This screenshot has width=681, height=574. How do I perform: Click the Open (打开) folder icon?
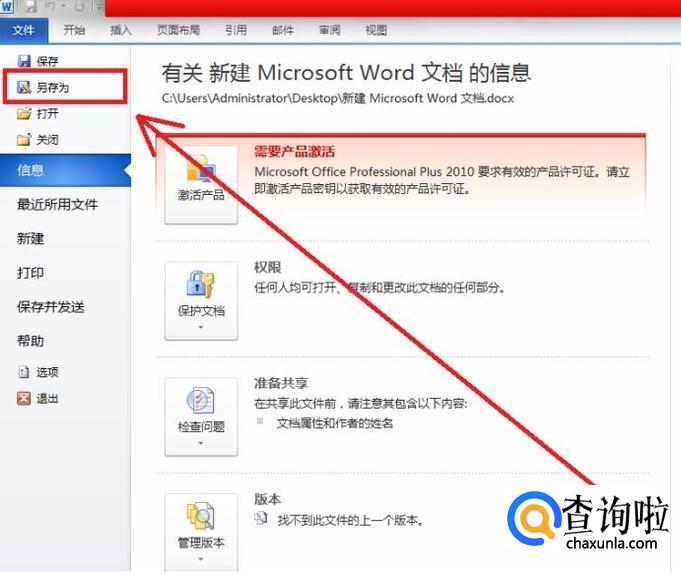click(x=24, y=113)
